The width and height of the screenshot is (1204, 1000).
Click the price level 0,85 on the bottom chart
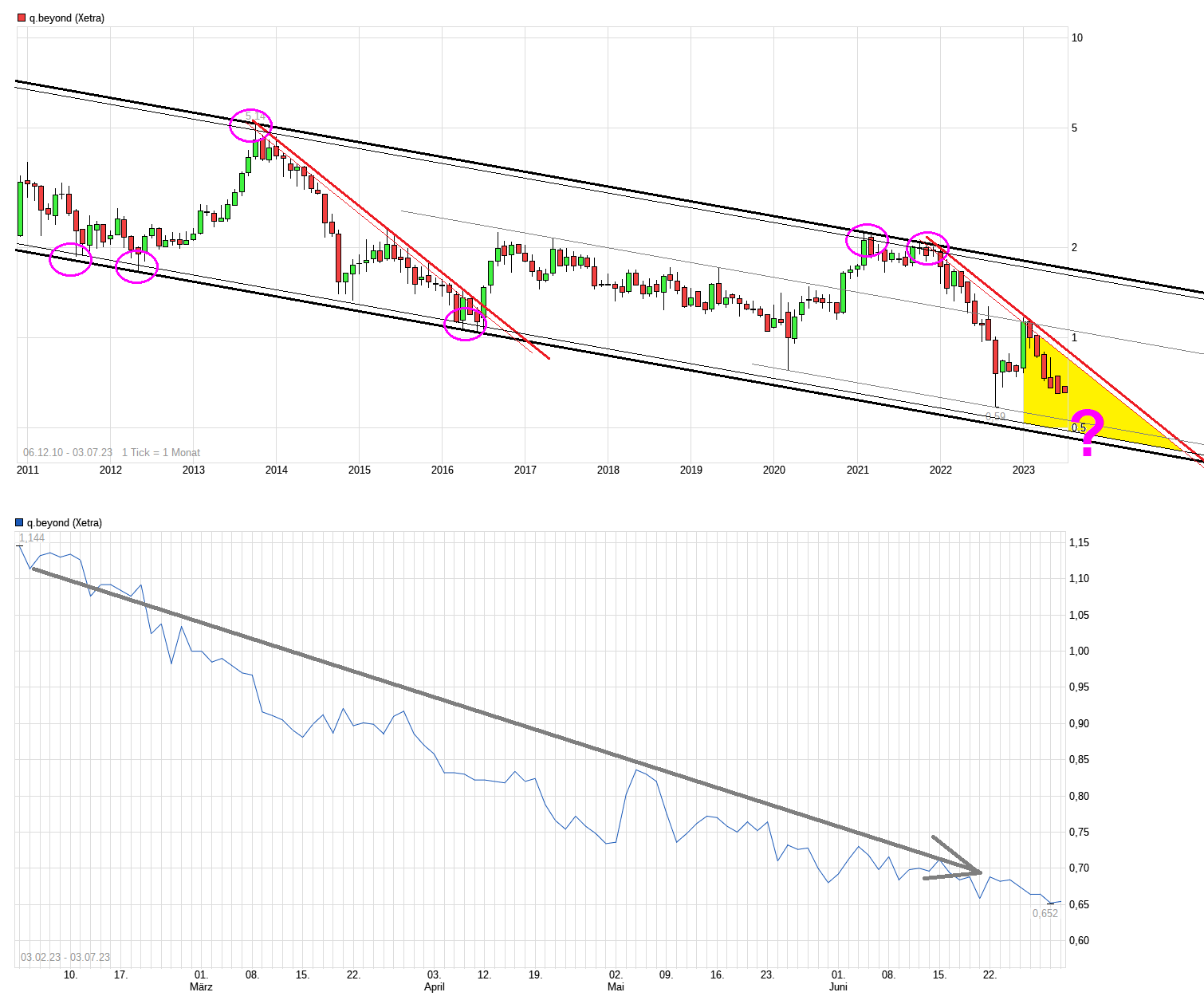pyautogui.click(x=1079, y=759)
